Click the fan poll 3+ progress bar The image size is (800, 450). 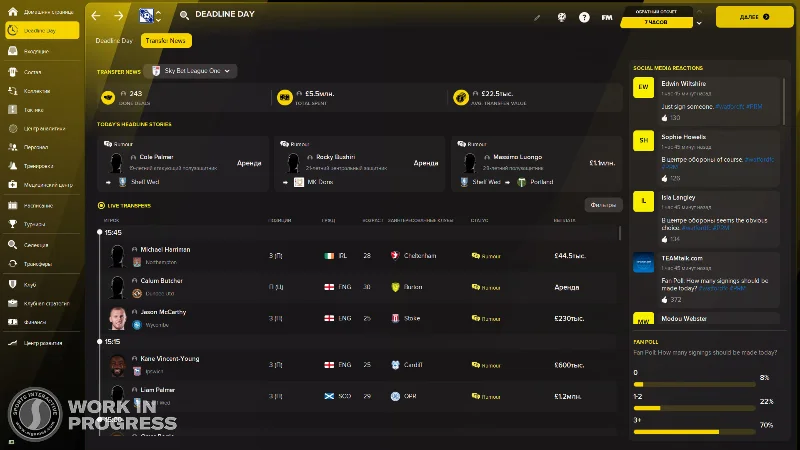click(x=694, y=432)
